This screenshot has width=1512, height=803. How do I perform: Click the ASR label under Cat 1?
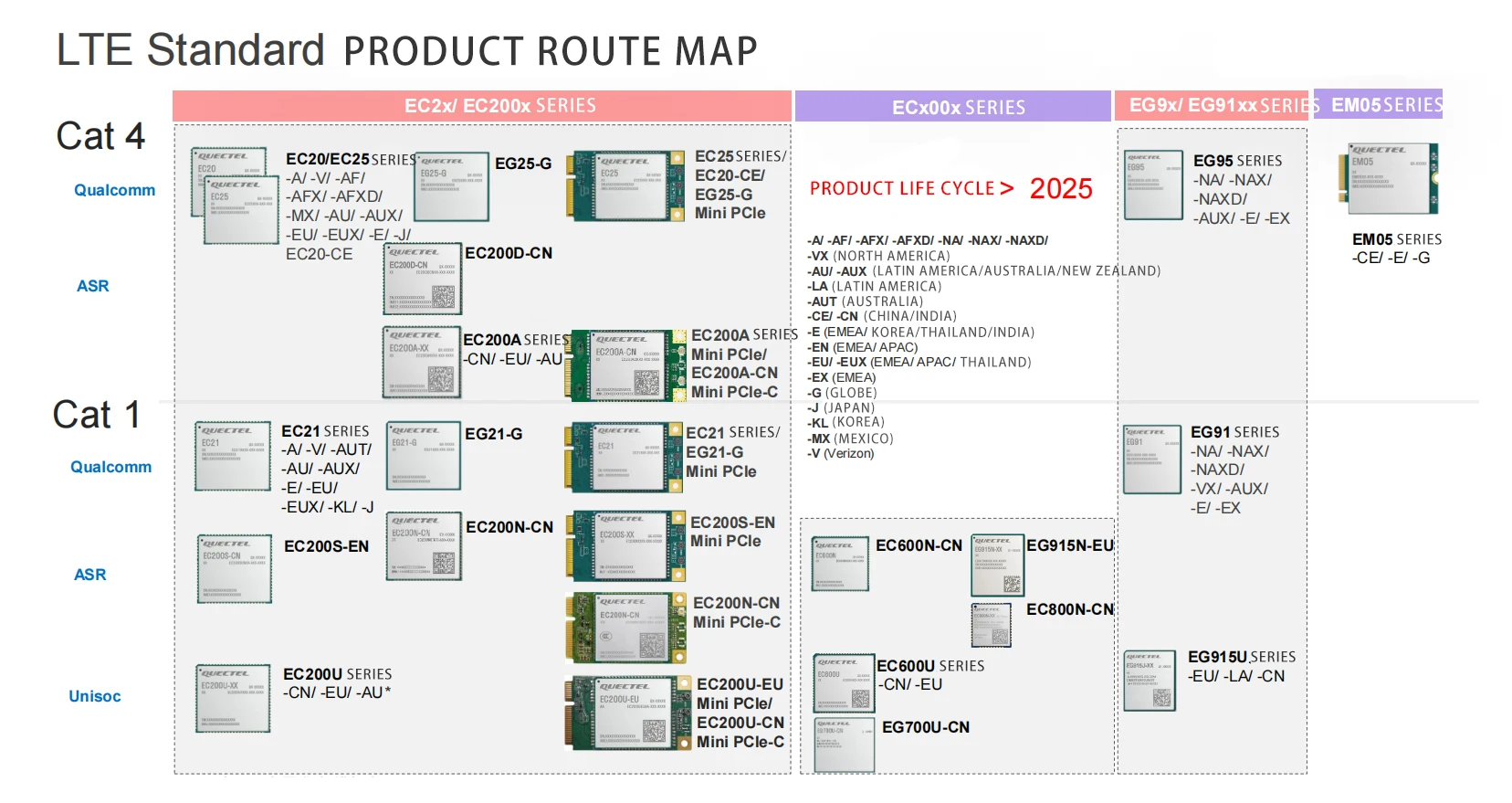pyautogui.click(x=90, y=575)
